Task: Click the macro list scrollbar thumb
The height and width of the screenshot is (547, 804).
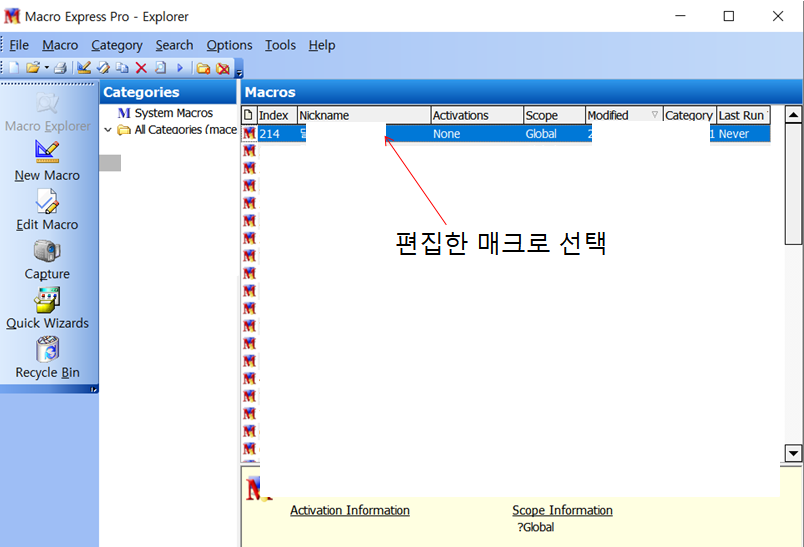Action: (793, 184)
